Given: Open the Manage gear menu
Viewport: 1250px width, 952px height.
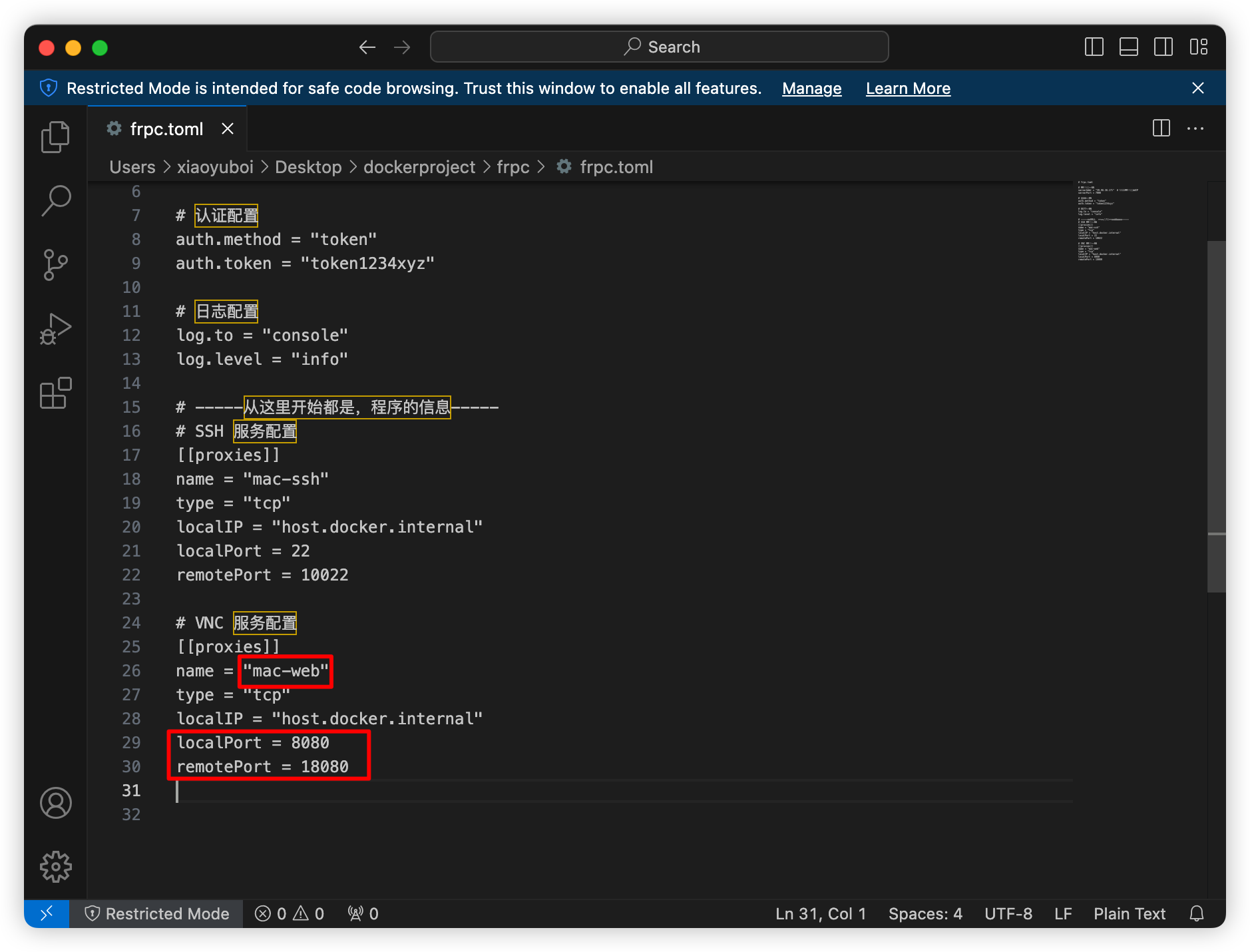Looking at the screenshot, I should pos(55,867).
